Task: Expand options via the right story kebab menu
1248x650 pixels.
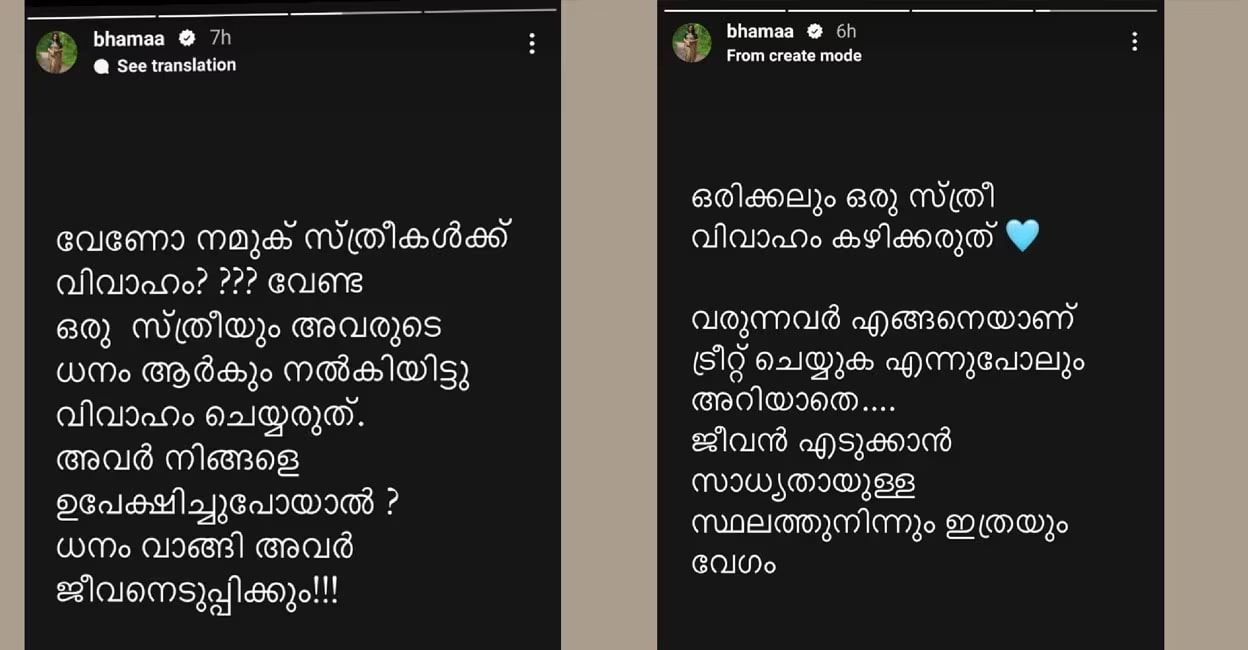Action: click(1133, 42)
